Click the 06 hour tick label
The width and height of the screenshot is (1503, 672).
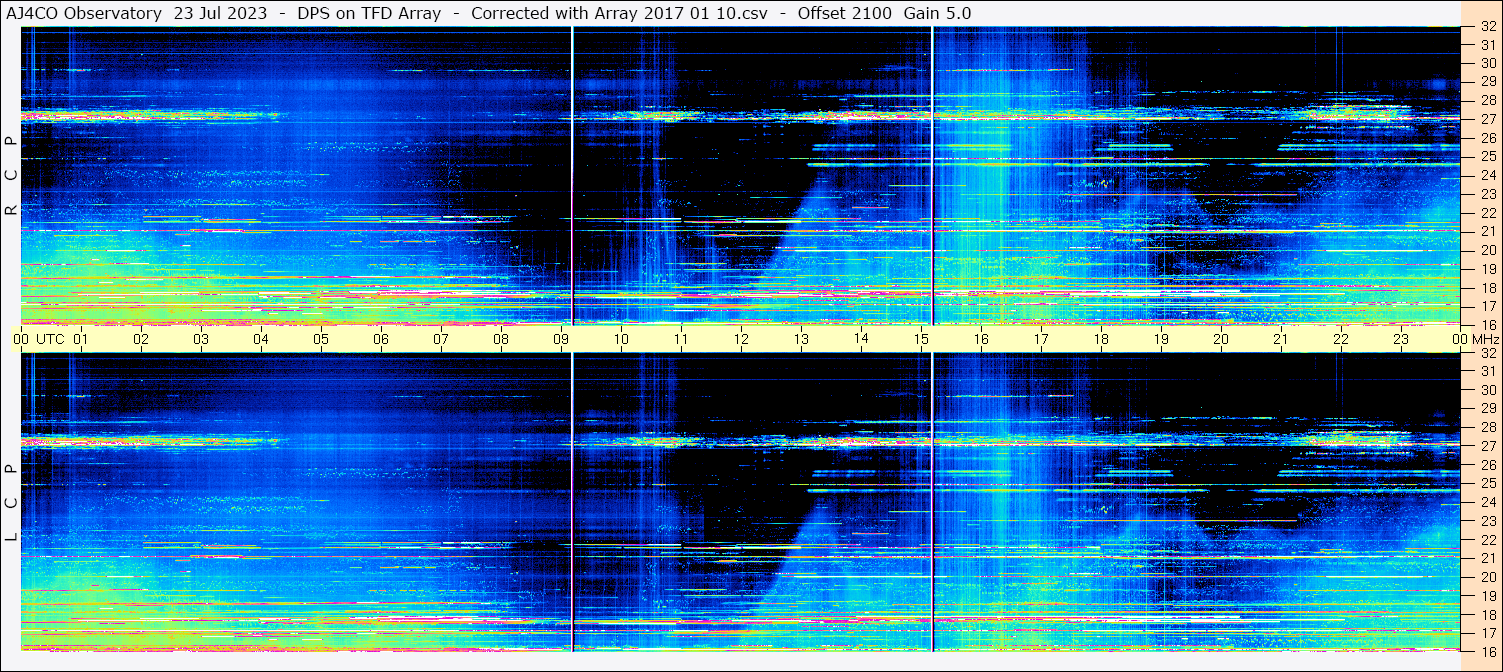(x=381, y=339)
